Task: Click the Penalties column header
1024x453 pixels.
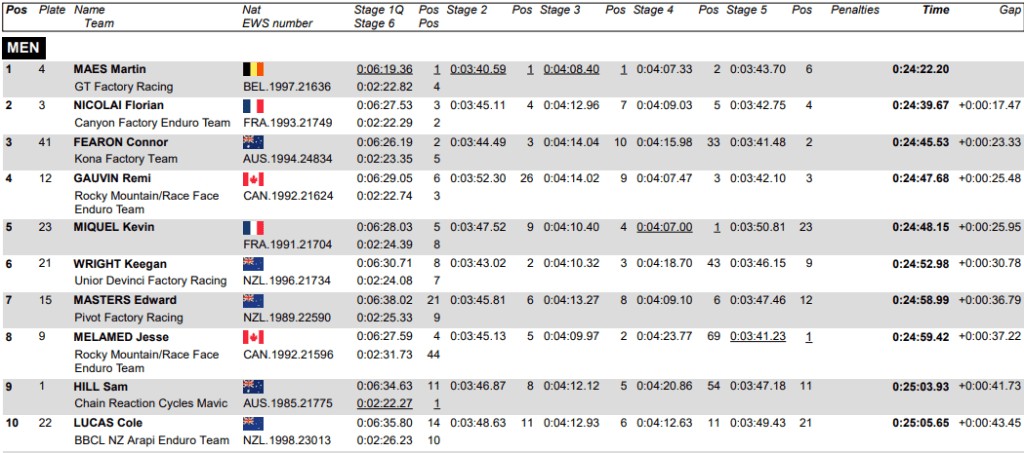Action: point(855,10)
